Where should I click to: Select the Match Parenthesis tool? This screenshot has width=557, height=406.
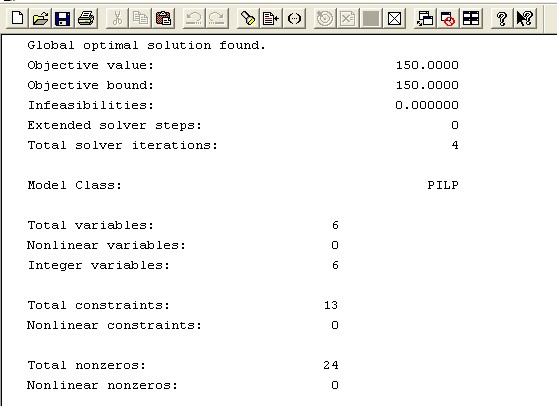294,18
